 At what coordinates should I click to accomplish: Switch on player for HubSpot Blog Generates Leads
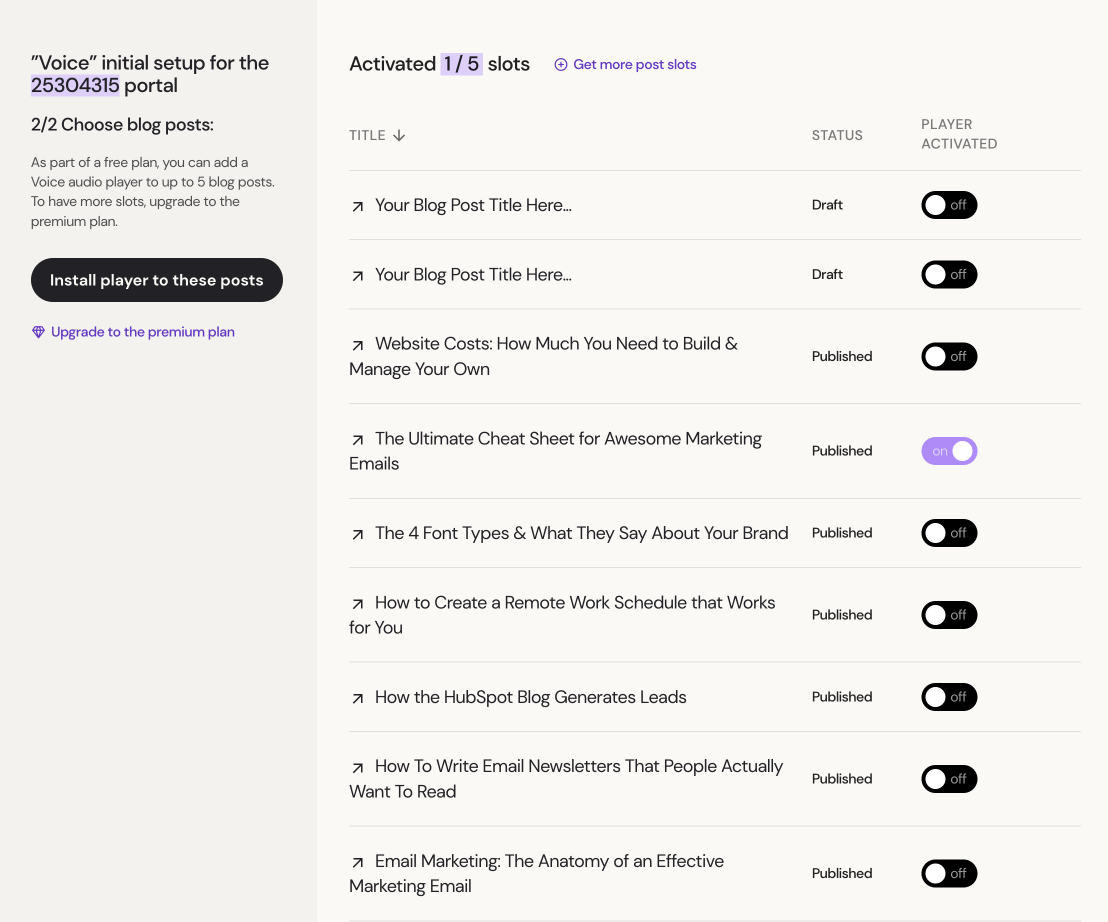949,697
